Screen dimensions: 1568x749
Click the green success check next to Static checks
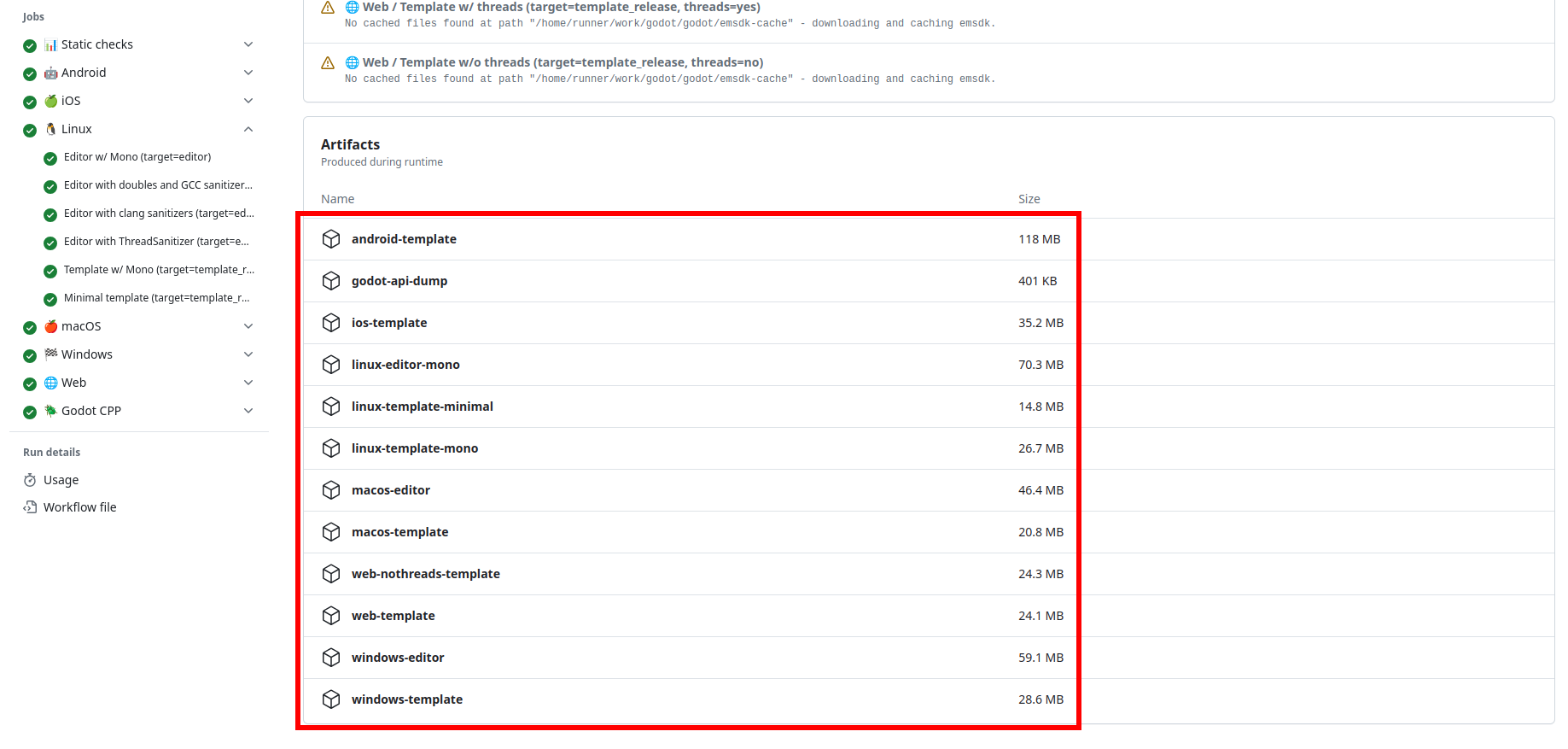tap(30, 45)
